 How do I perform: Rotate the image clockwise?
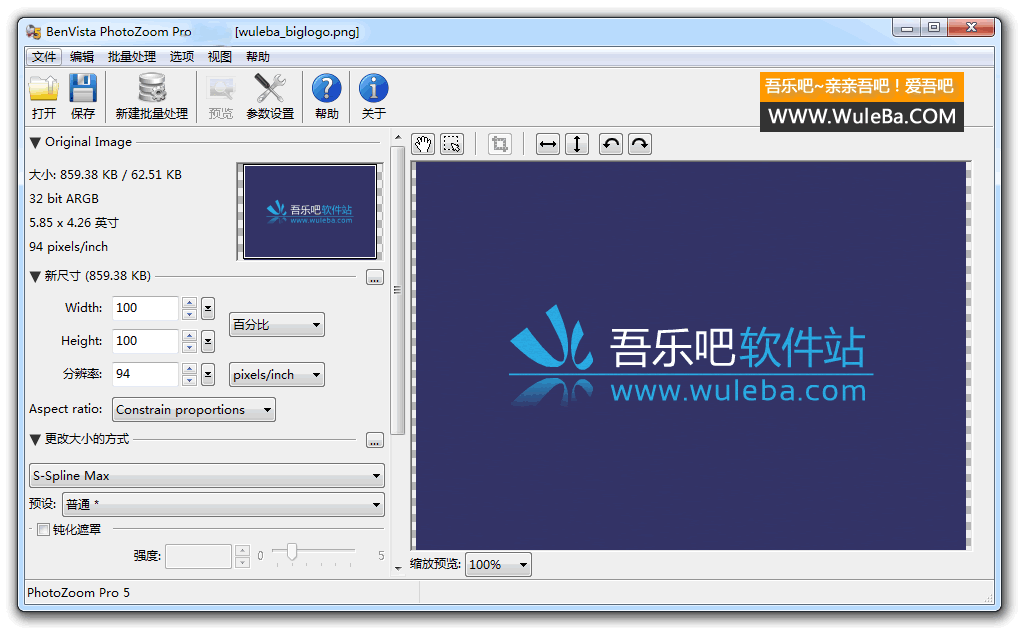coord(640,144)
